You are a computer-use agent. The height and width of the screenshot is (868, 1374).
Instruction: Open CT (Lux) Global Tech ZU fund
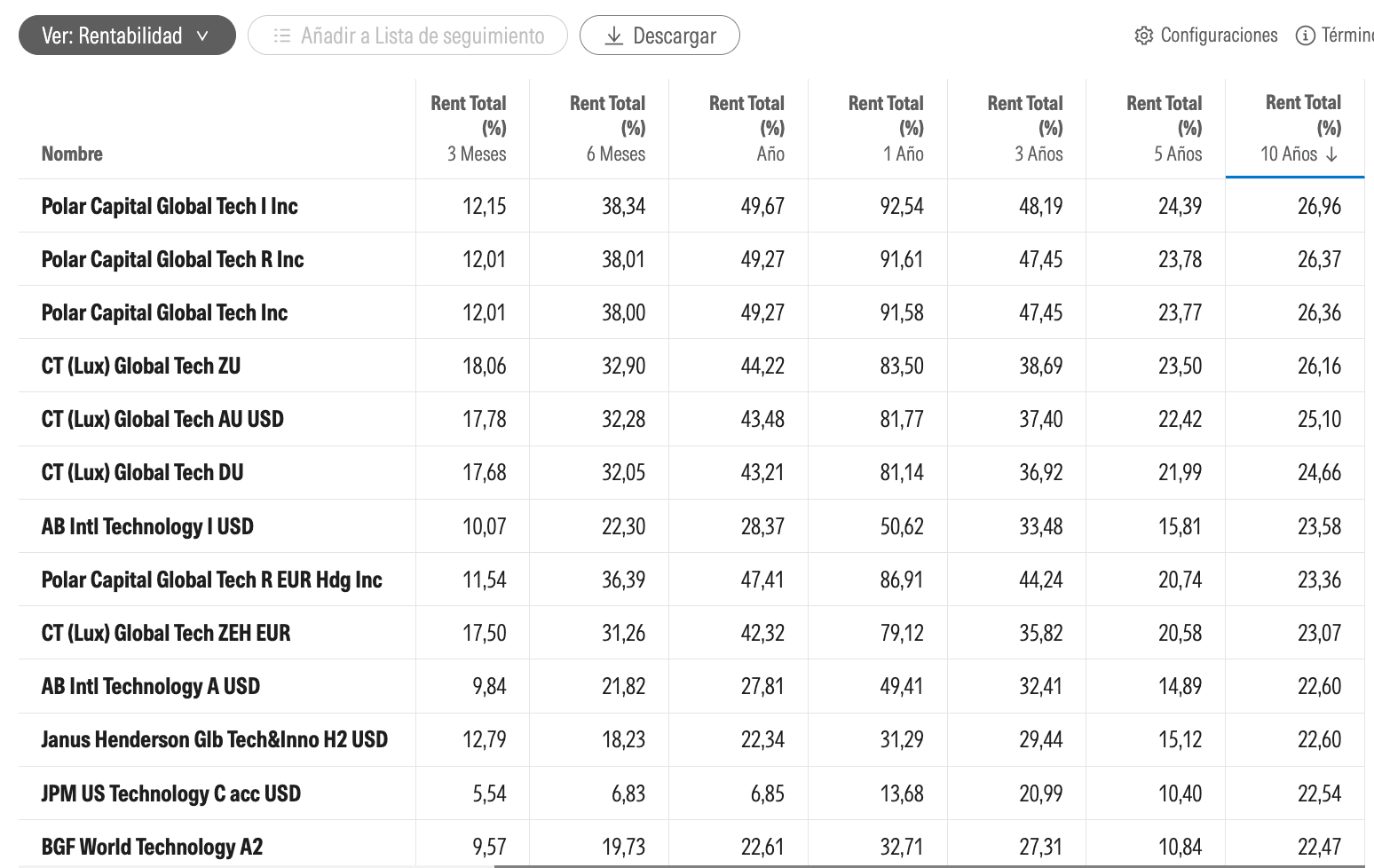pyautogui.click(x=141, y=366)
